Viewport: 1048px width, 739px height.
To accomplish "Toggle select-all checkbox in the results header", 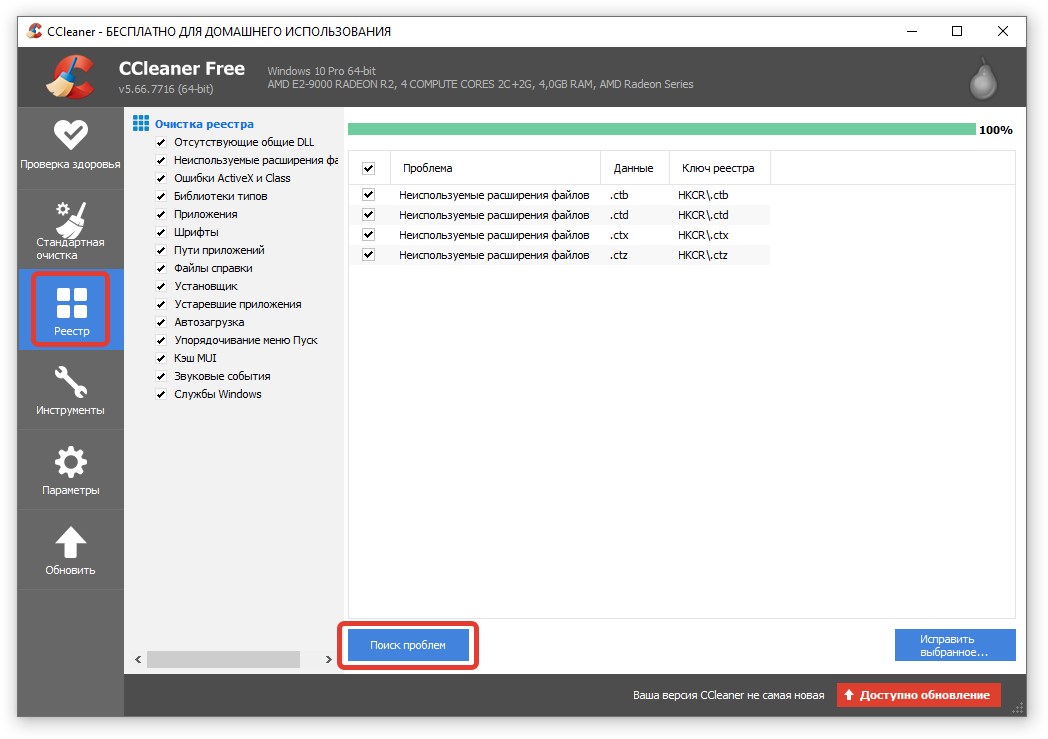I will click(x=368, y=168).
